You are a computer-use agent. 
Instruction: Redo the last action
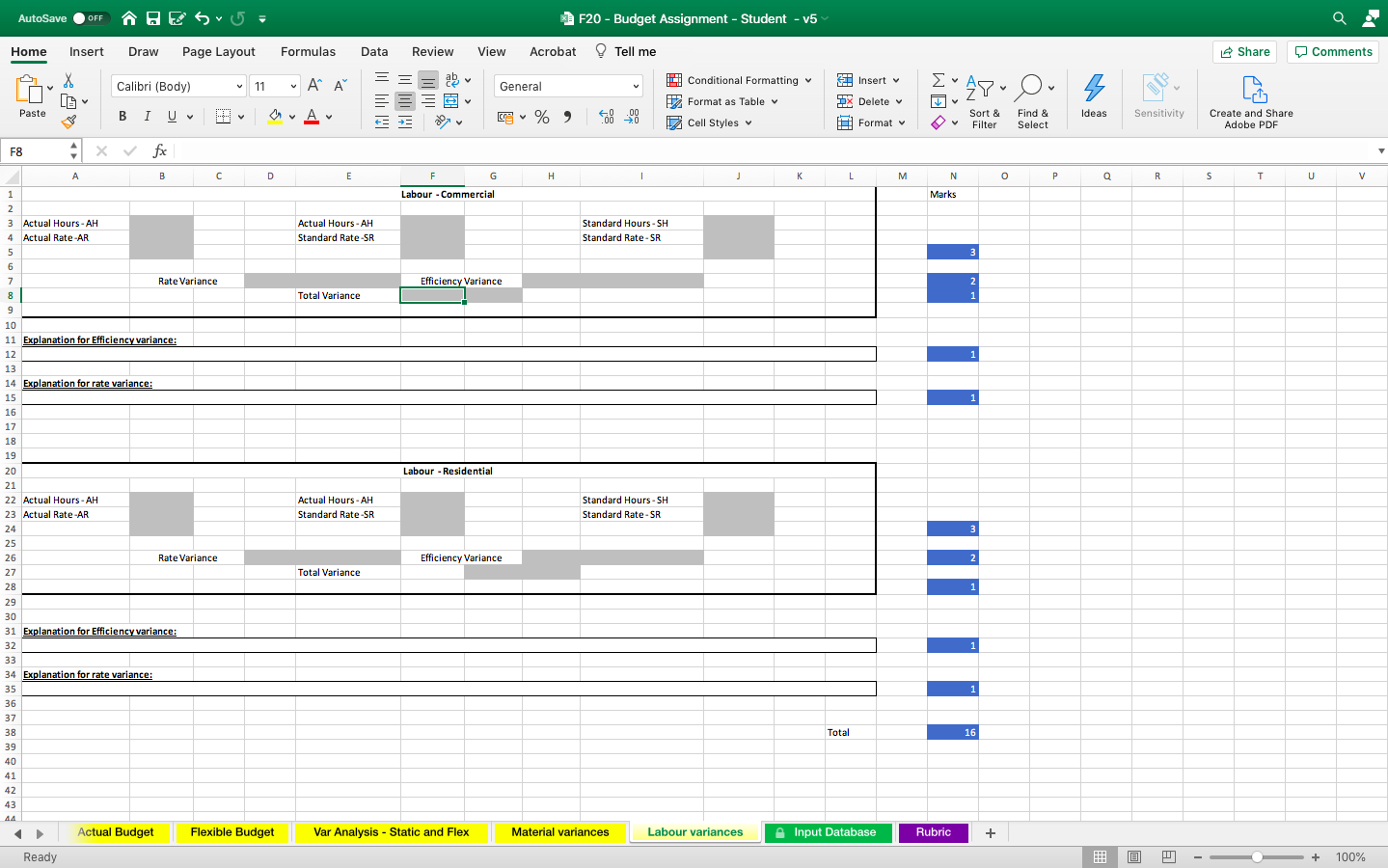[237, 18]
